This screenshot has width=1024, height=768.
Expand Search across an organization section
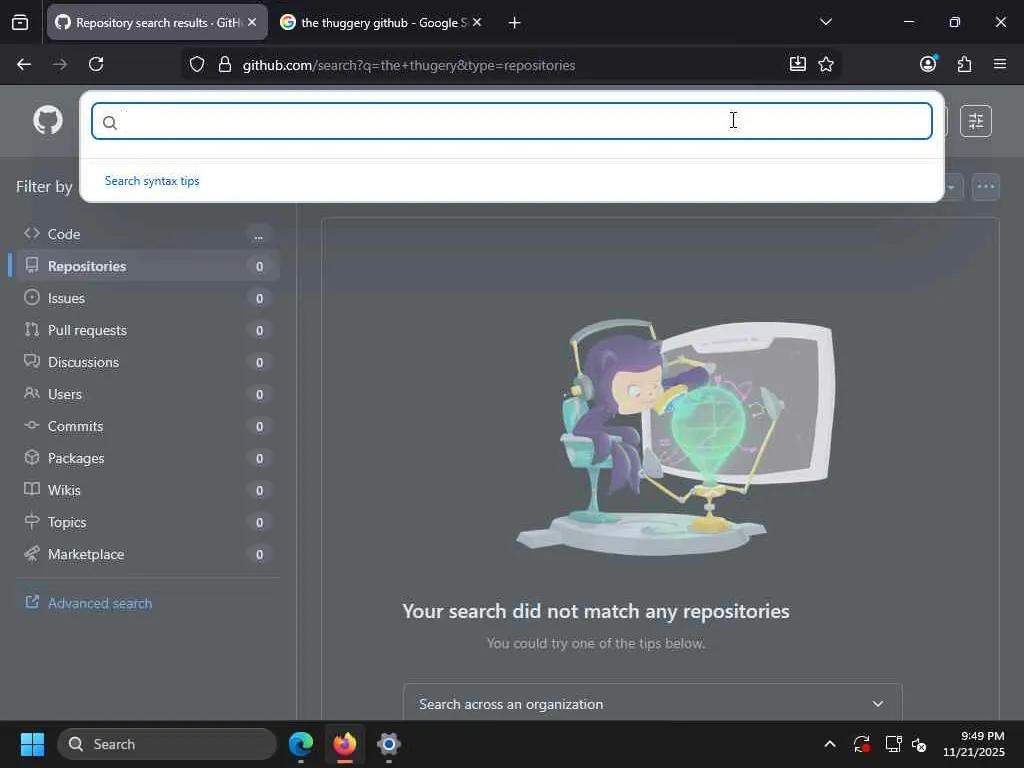[x=652, y=703]
